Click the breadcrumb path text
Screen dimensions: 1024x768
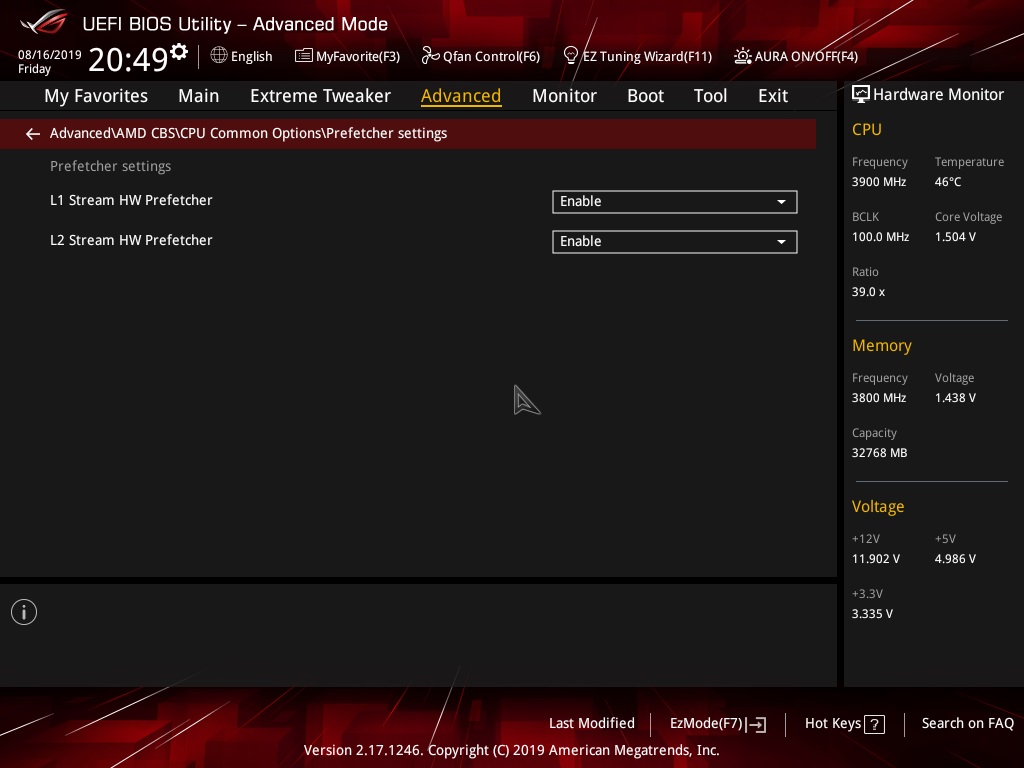248,133
